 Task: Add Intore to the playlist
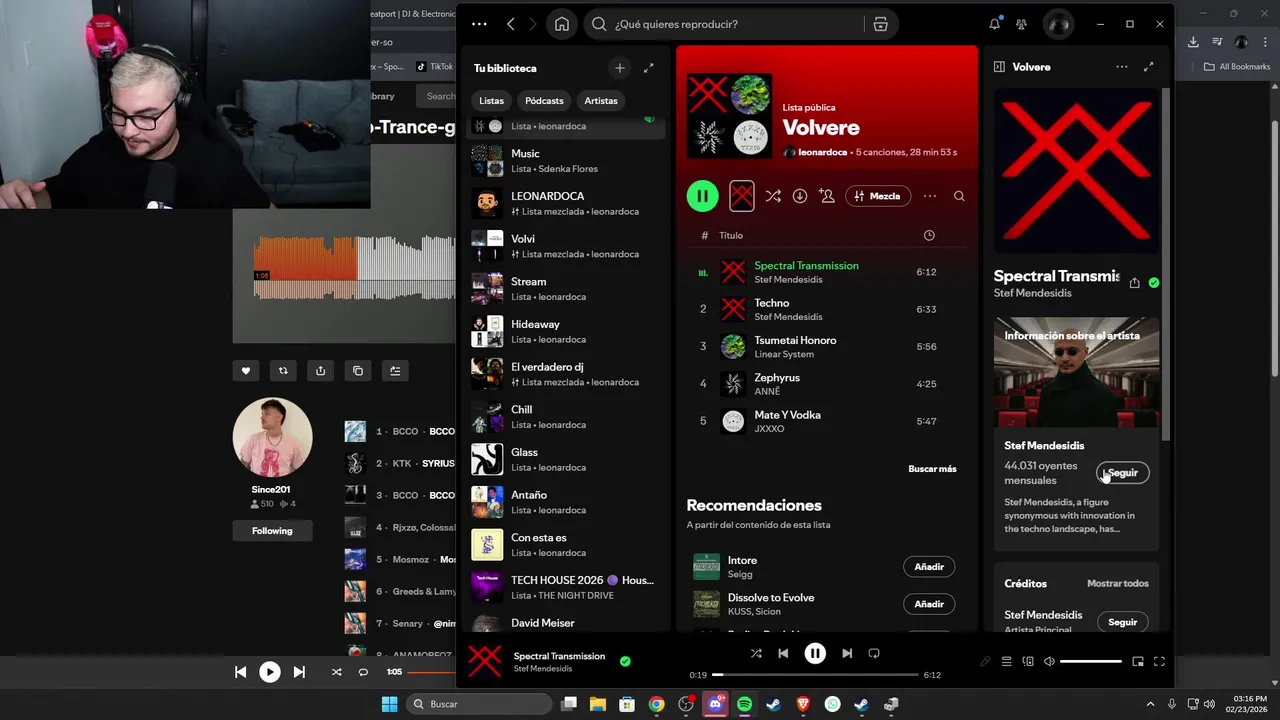(x=929, y=567)
